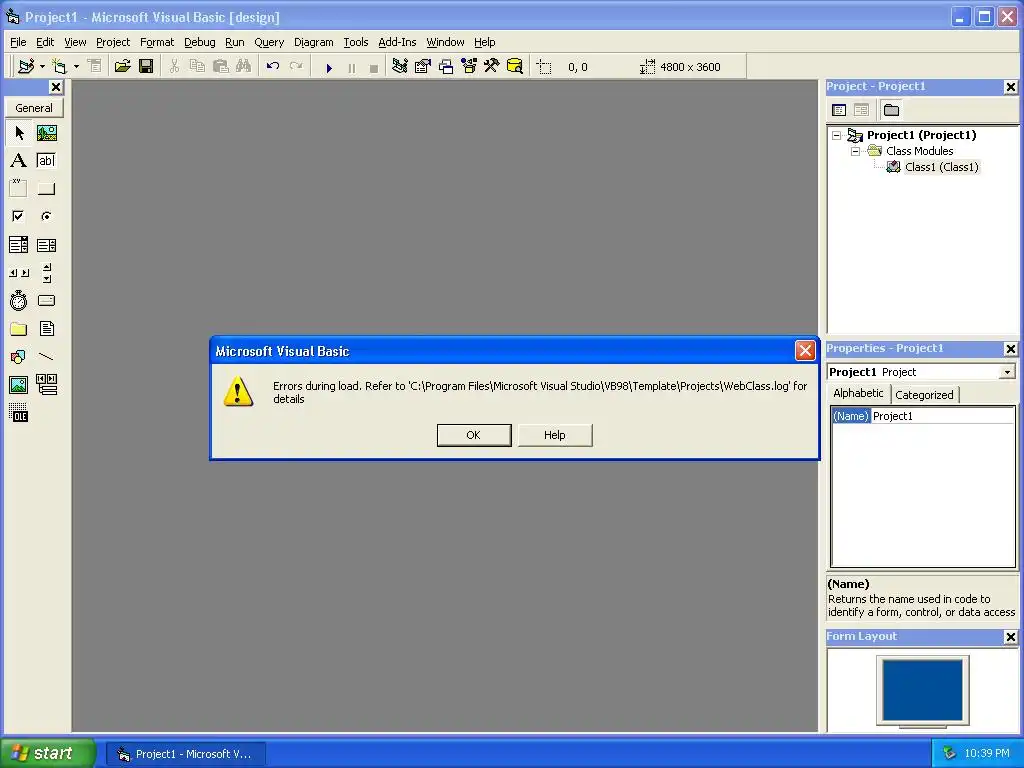Open the Windows Start menu
This screenshot has width=1024, height=768.
[x=47, y=753]
